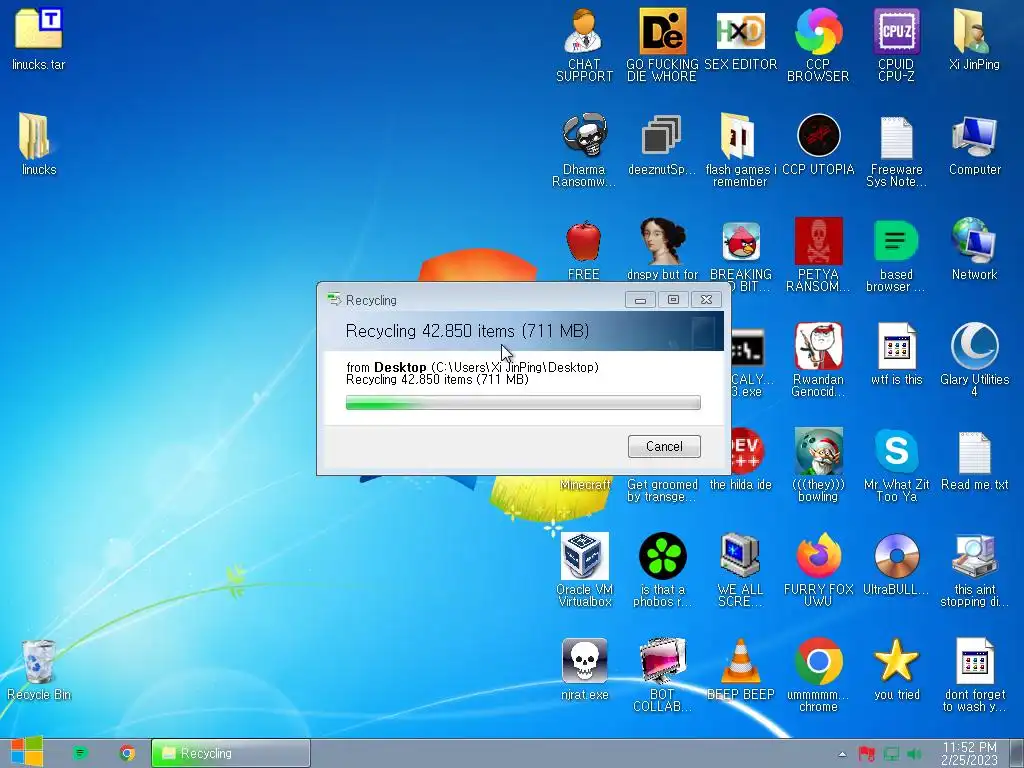Select the njrat.exe skull icon

tap(584, 671)
